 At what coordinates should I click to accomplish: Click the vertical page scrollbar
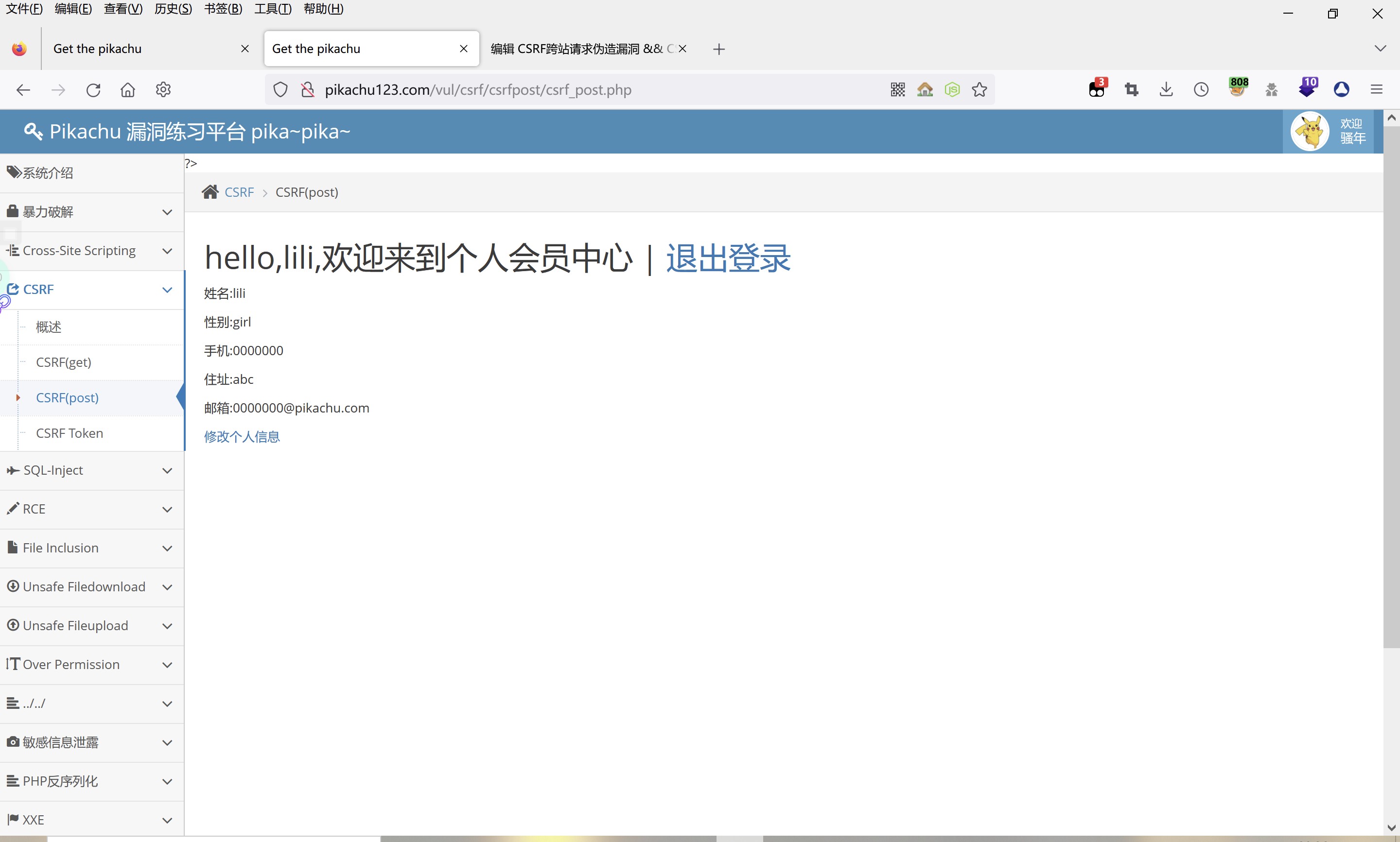coord(1391,386)
